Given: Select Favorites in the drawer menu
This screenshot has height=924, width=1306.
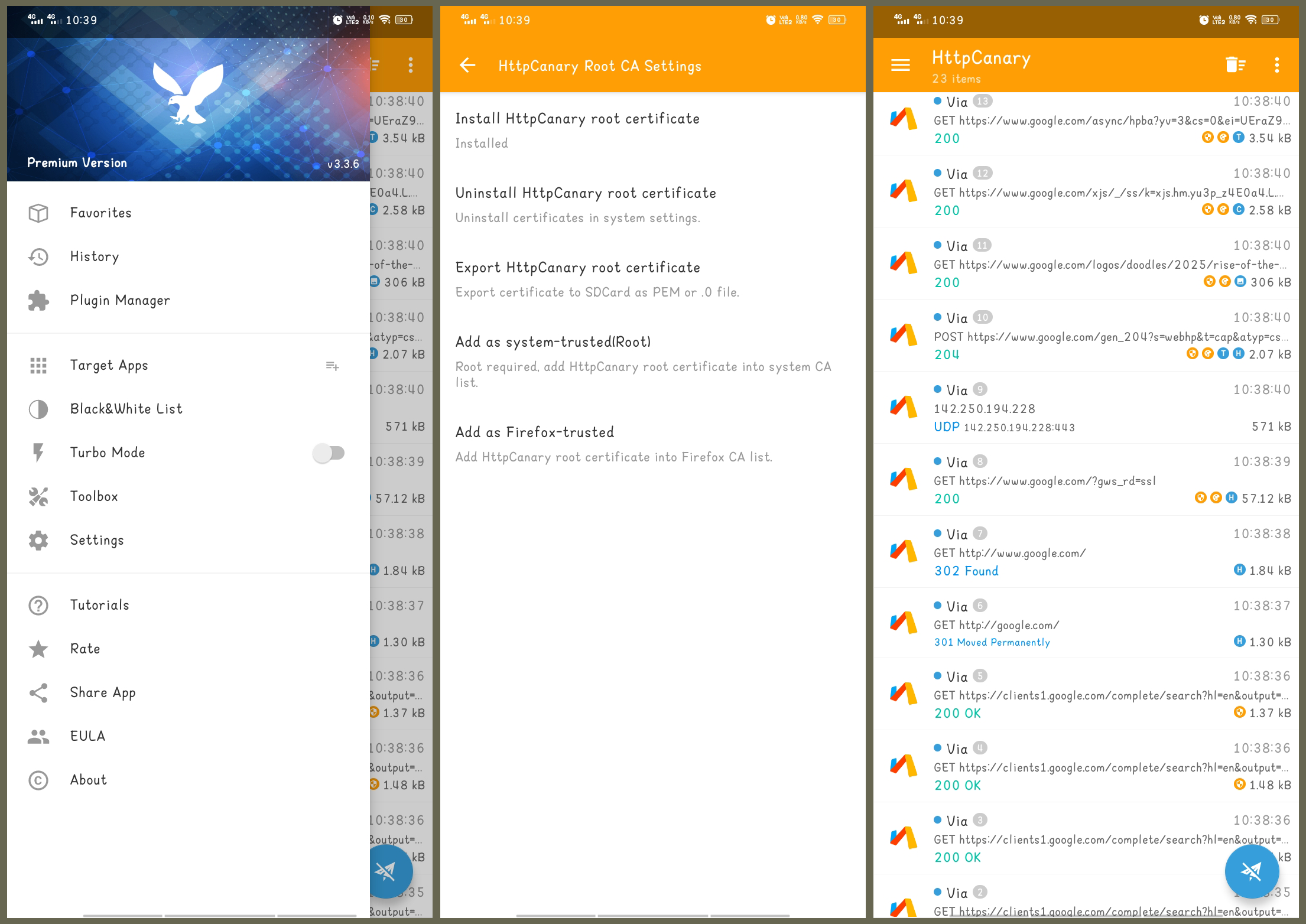Looking at the screenshot, I should (100, 213).
